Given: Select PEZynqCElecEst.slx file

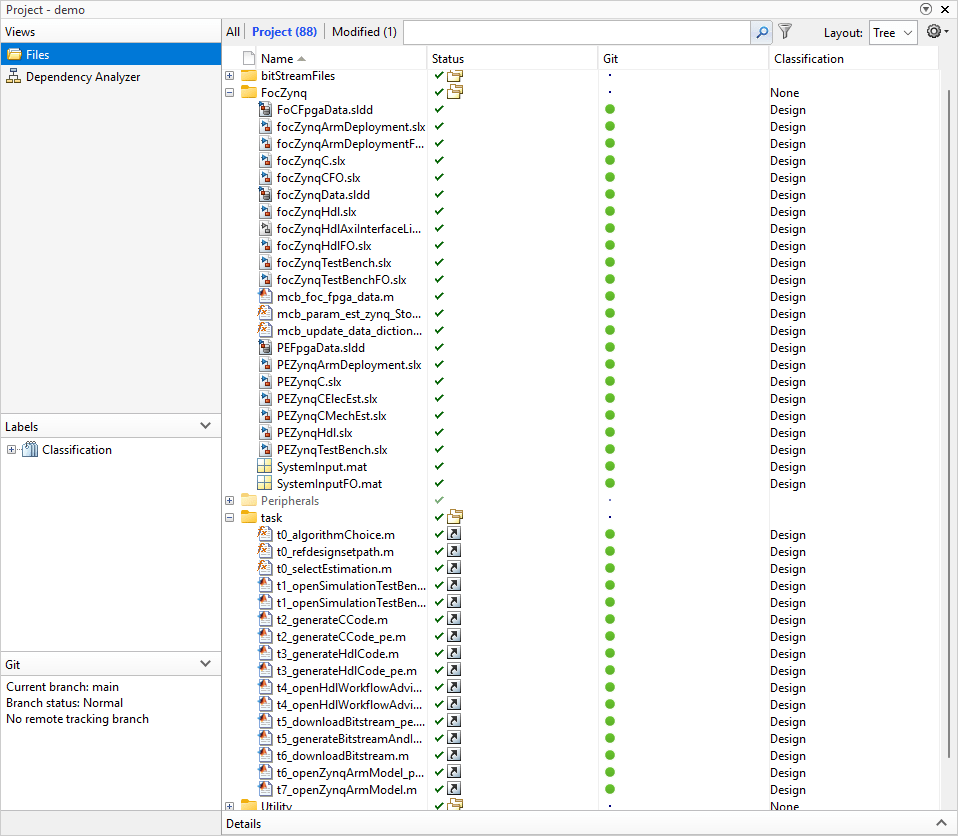Looking at the screenshot, I should pos(327,398).
